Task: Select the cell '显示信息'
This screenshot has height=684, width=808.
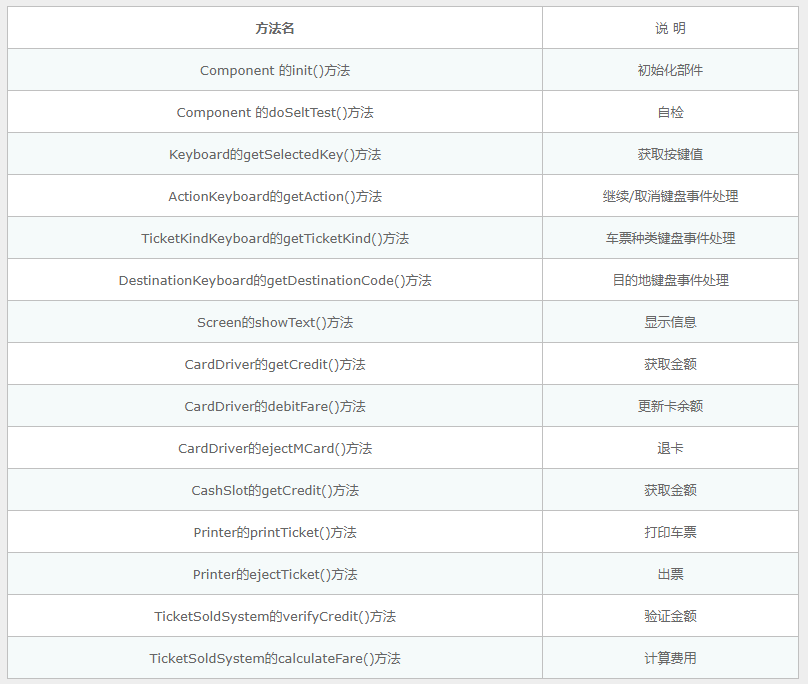Action: click(x=670, y=322)
